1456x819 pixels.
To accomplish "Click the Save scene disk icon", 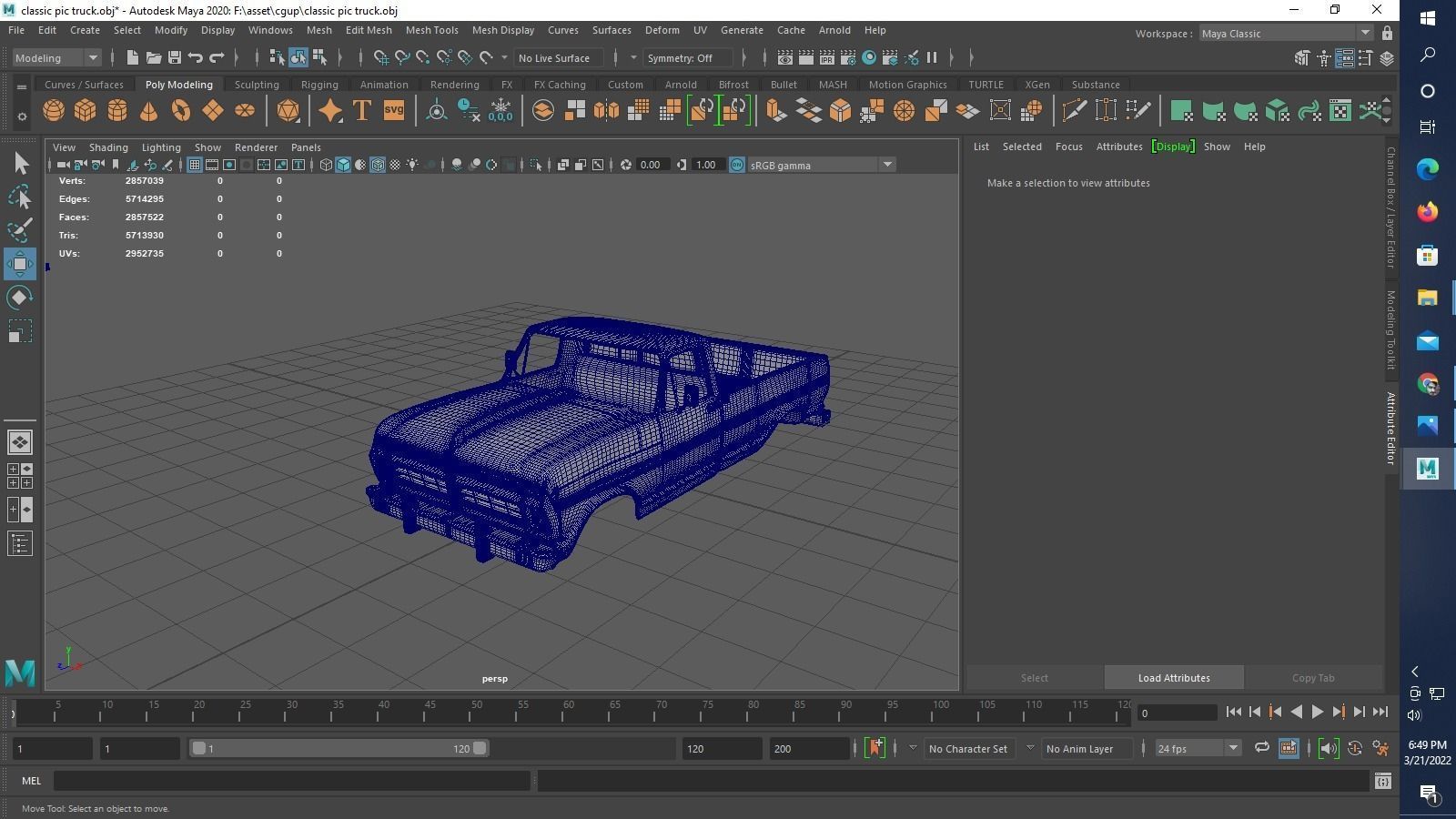I will (175, 57).
